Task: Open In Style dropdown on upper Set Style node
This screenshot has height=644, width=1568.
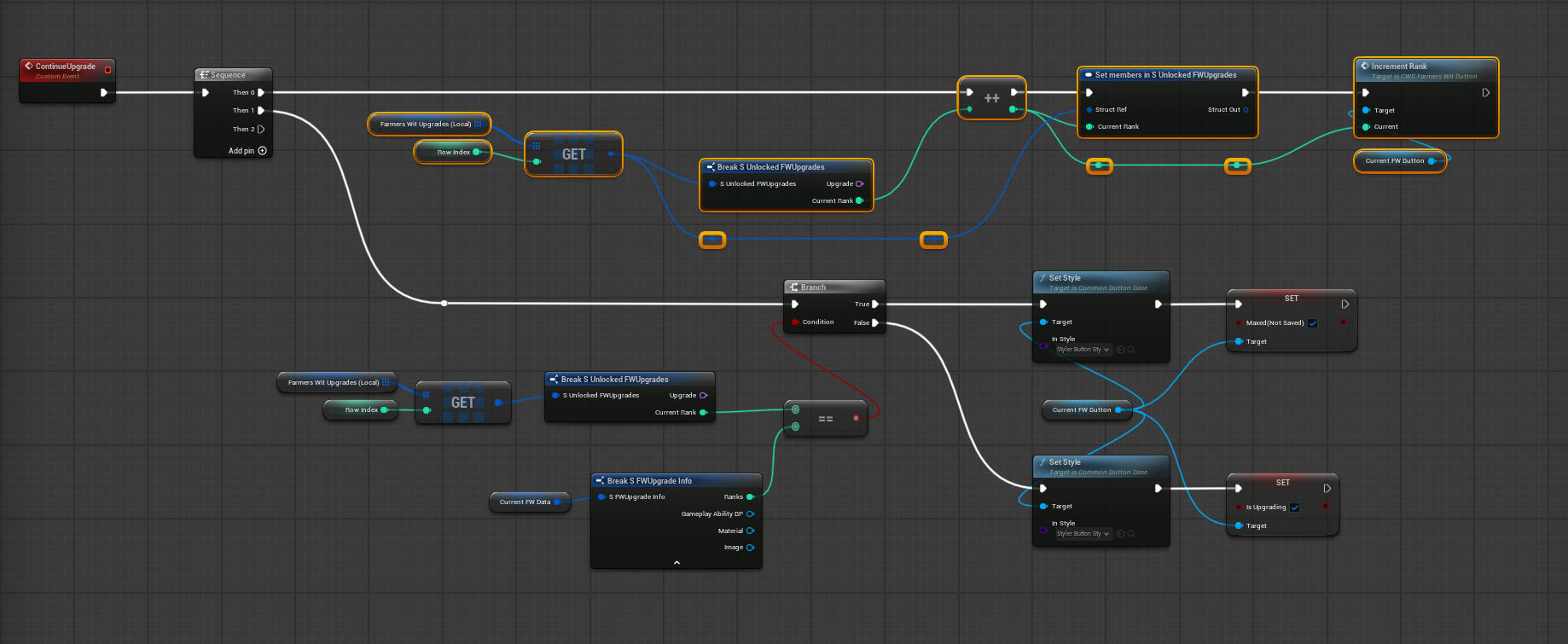Action: 1083,350
